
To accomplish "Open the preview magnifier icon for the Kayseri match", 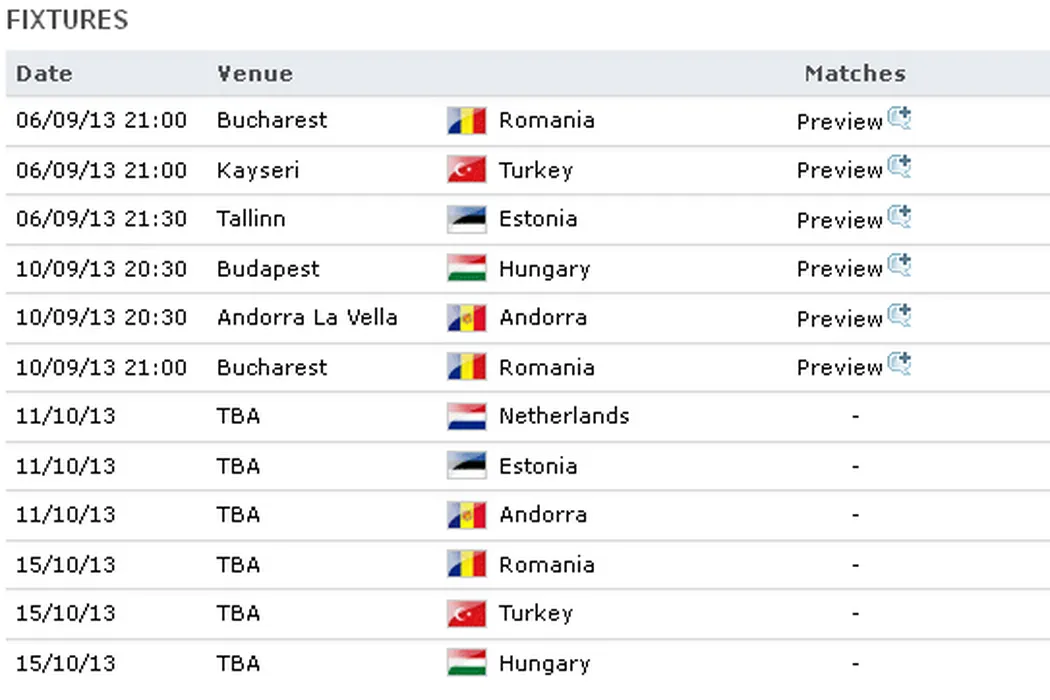I will tap(899, 168).
